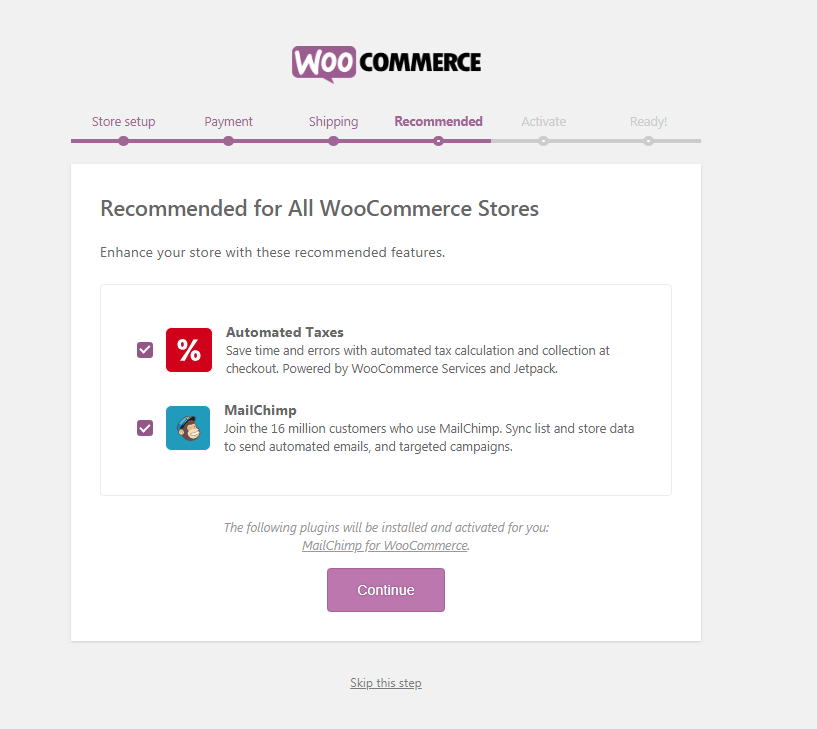The width and height of the screenshot is (817, 729).
Task: Click the Activate progress dot
Action: (543, 141)
